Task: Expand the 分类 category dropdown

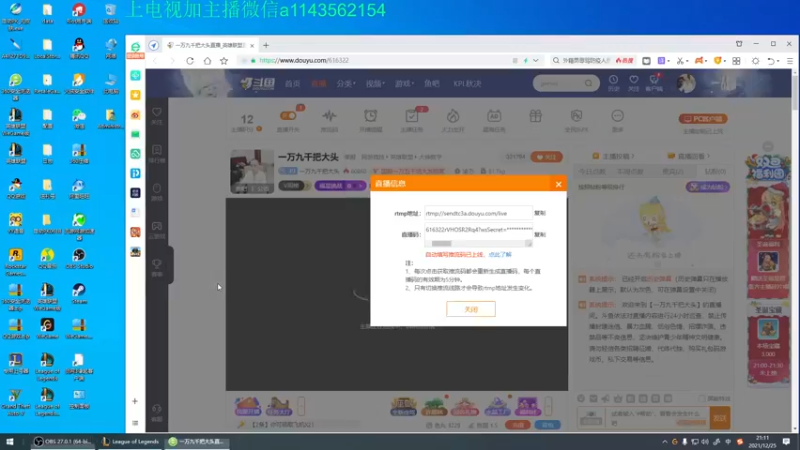Action: [346, 84]
